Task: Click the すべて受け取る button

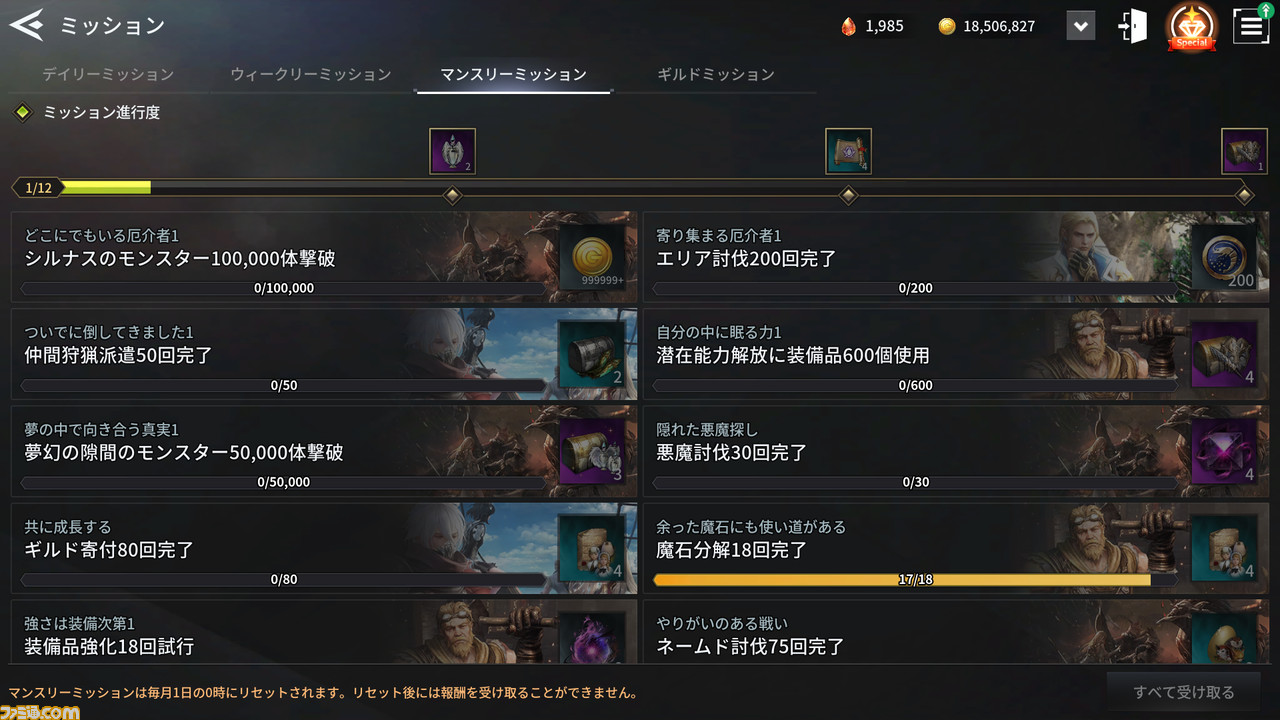Action: (x=1184, y=692)
